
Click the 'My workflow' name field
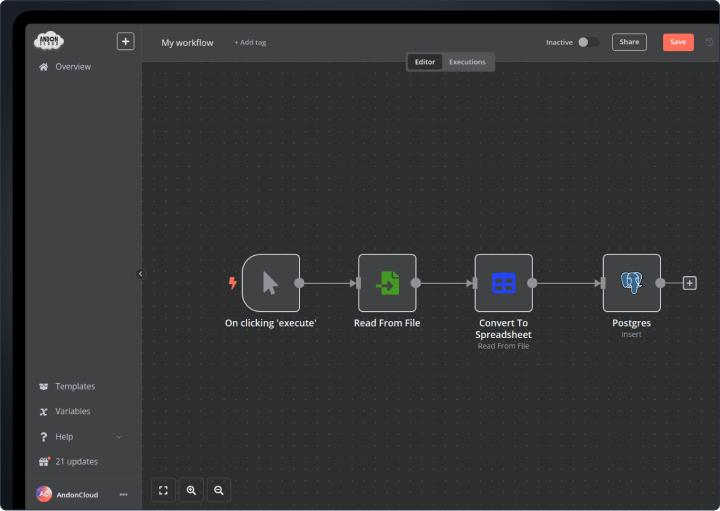(x=187, y=43)
